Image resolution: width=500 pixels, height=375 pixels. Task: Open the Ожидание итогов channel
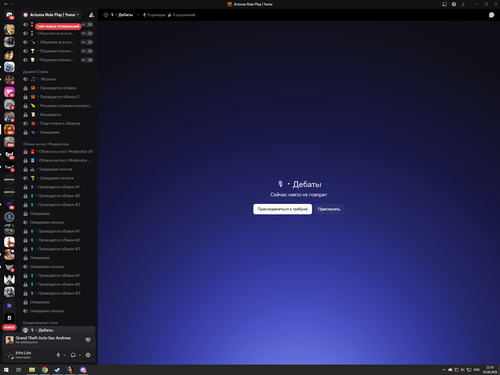click(x=58, y=169)
